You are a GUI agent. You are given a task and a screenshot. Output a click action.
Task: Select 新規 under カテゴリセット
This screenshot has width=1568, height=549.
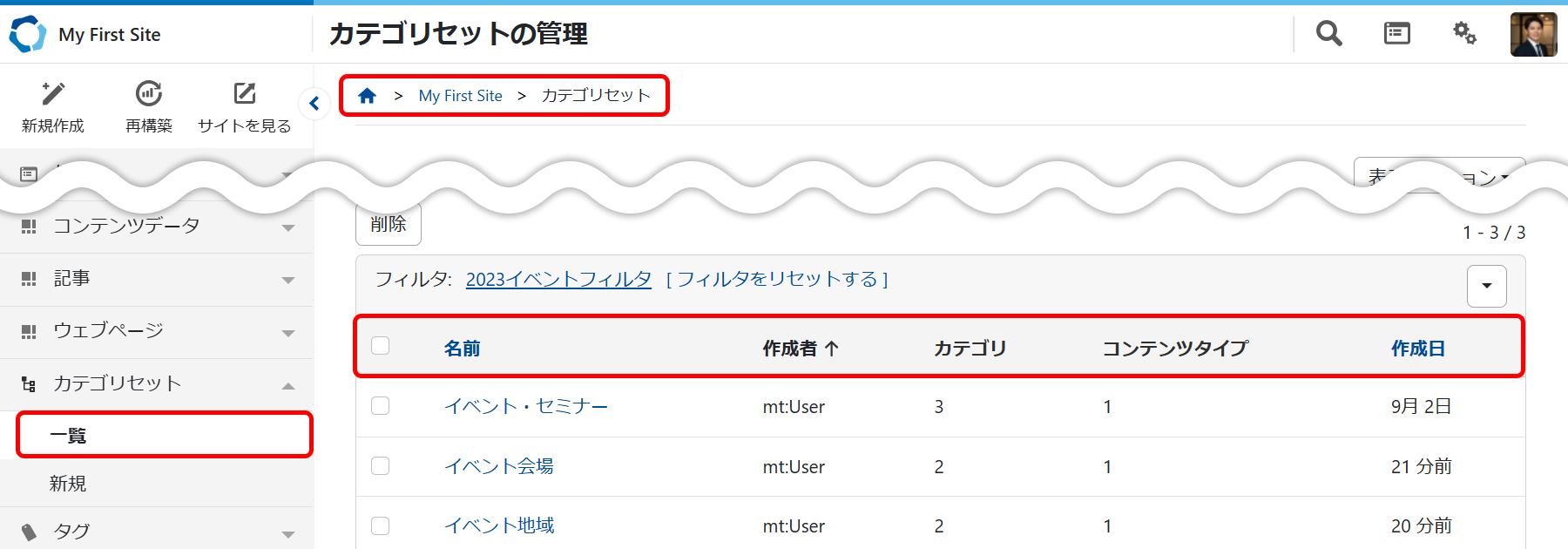click(68, 484)
